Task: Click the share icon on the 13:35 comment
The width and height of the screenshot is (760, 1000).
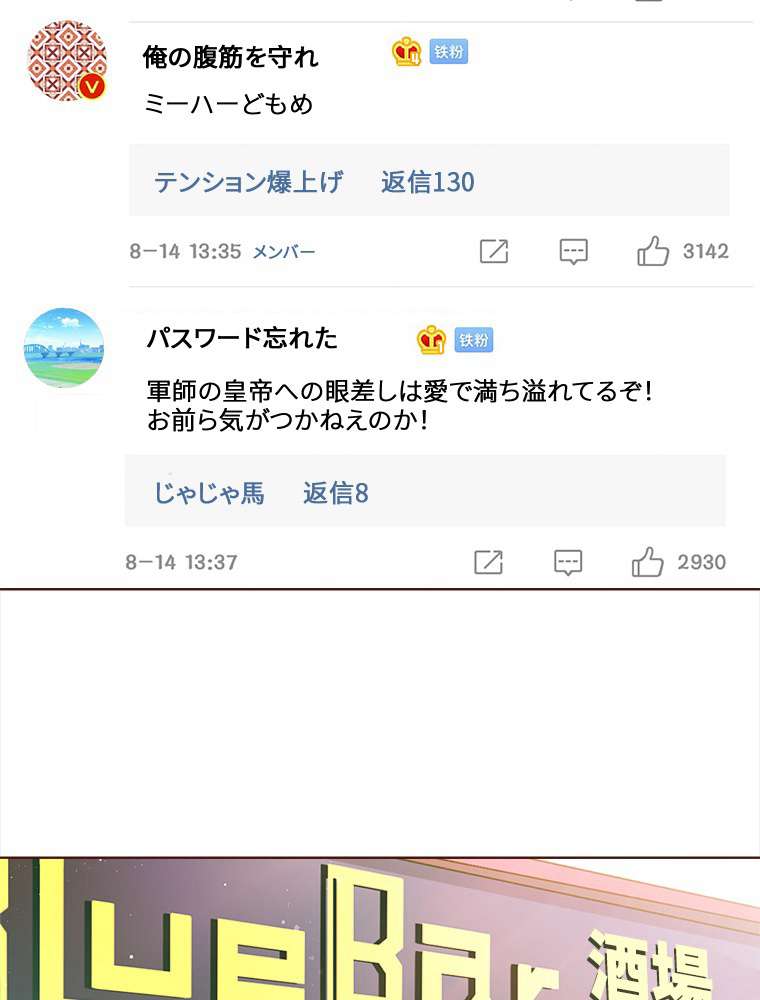Action: [493, 251]
